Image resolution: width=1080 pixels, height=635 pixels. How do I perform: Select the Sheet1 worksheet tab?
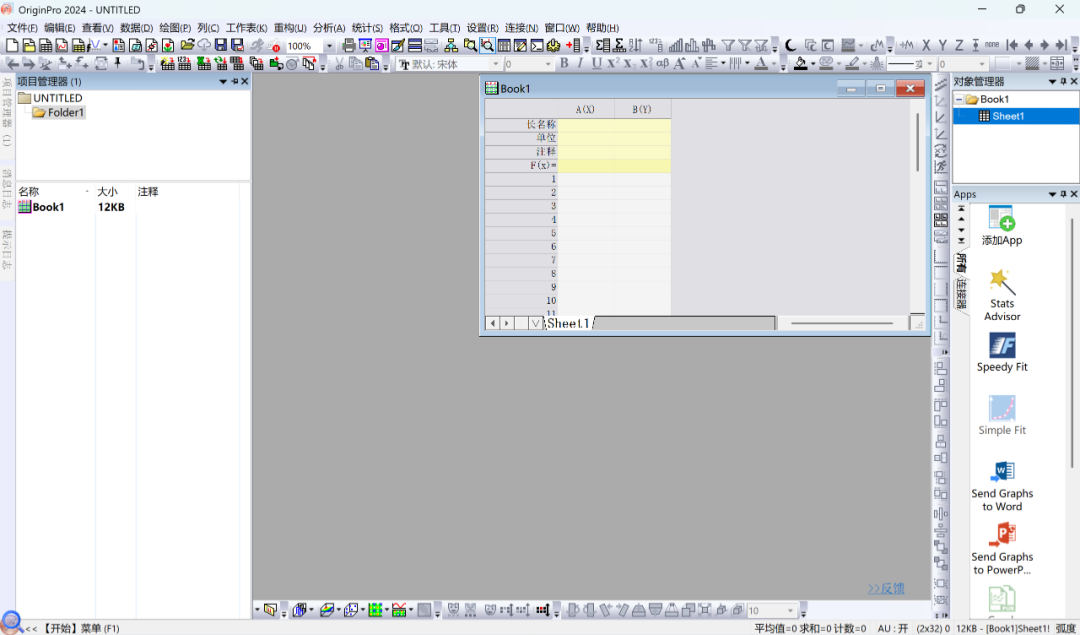569,323
